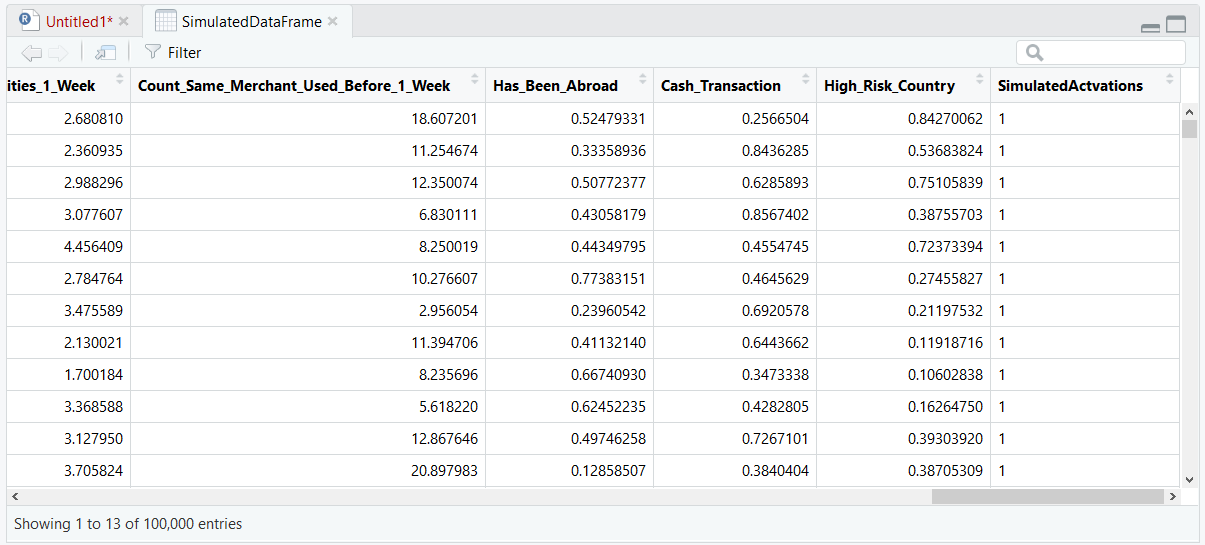This screenshot has height=545, width=1205.
Task: Select cell value 1.700184
Action: [x=93, y=375]
